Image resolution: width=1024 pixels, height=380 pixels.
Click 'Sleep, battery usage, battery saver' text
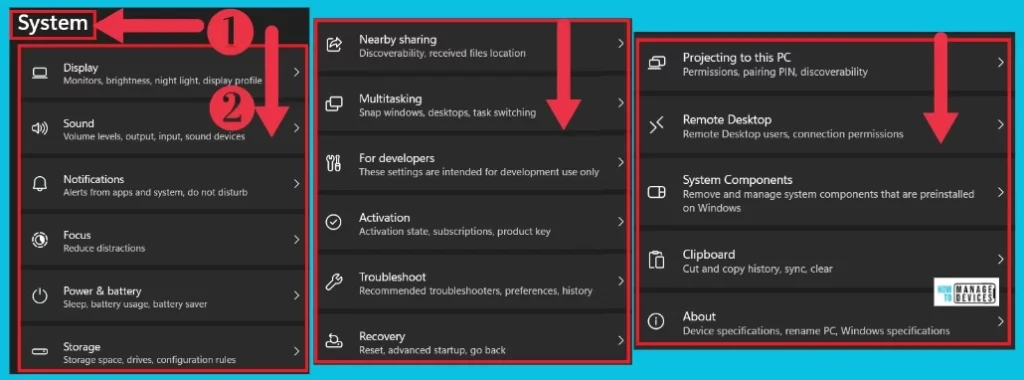coord(135,304)
